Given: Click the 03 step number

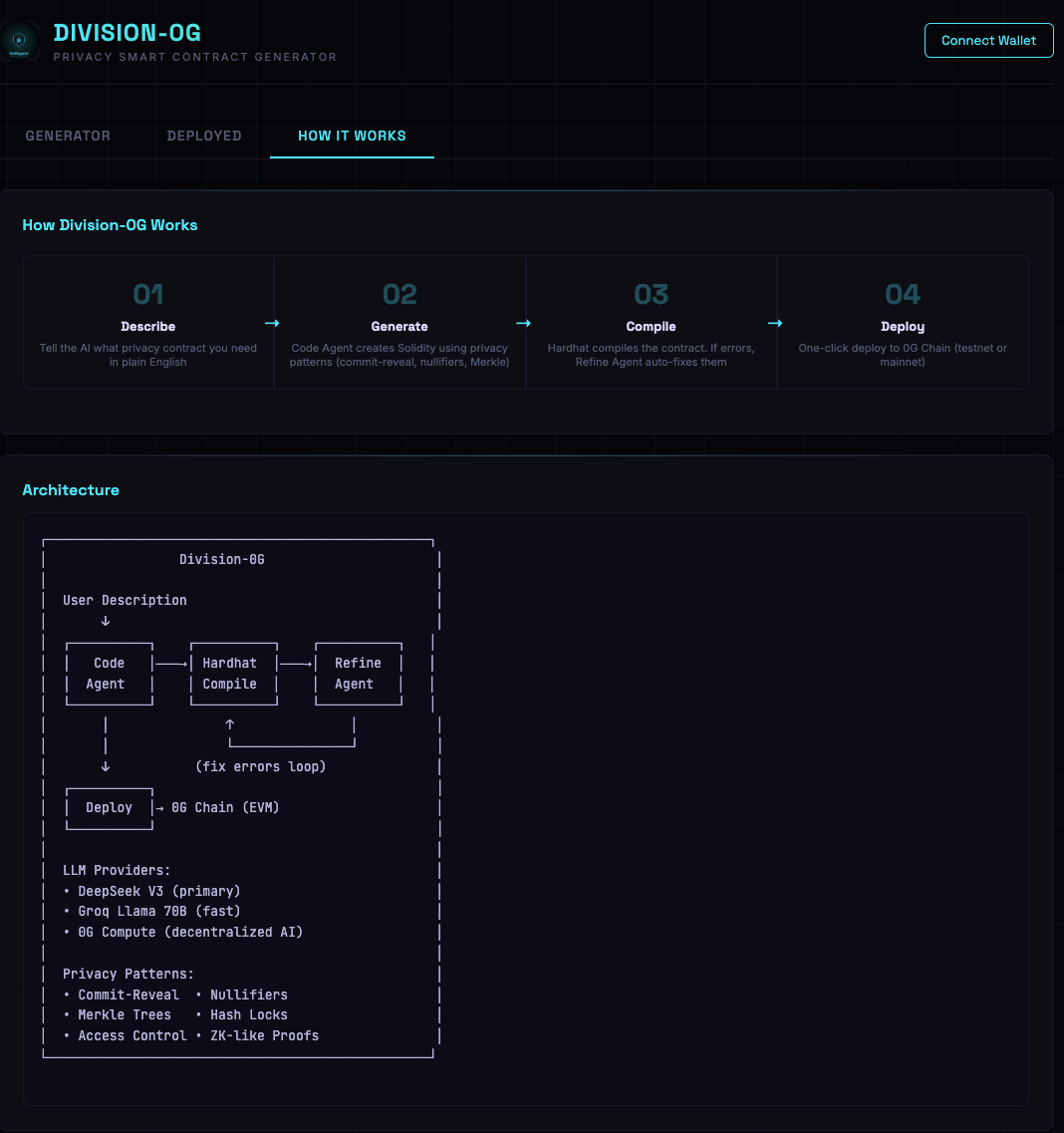Looking at the screenshot, I should pyautogui.click(x=652, y=294).
